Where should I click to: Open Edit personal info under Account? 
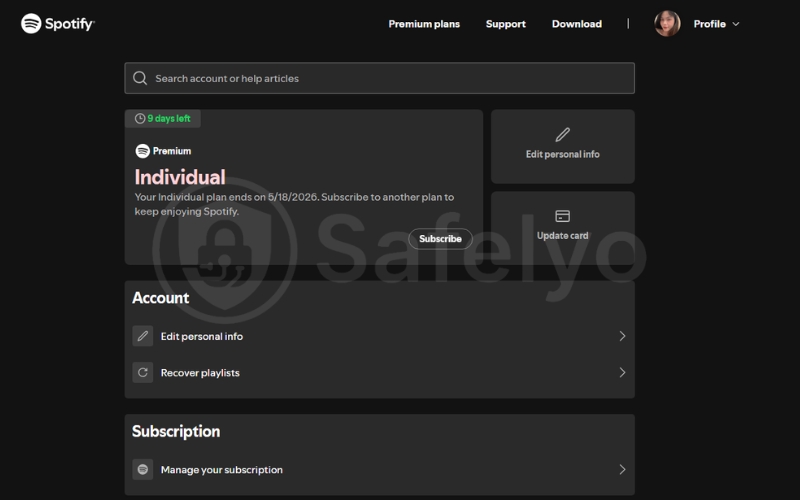point(380,336)
